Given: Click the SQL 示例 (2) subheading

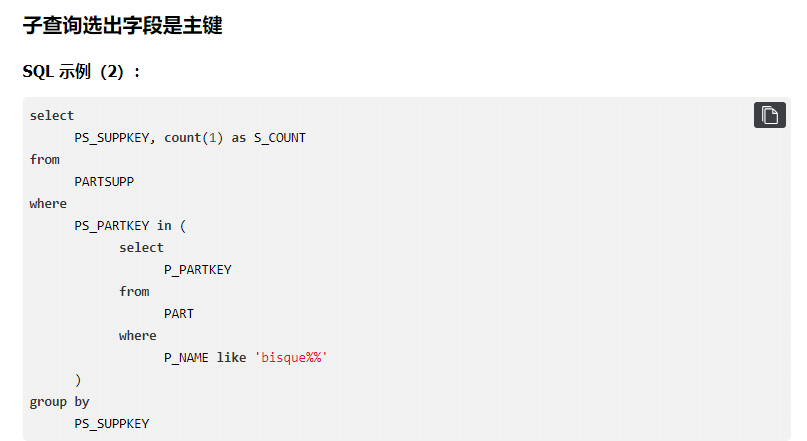Looking at the screenshot, I should pos(82,72).
